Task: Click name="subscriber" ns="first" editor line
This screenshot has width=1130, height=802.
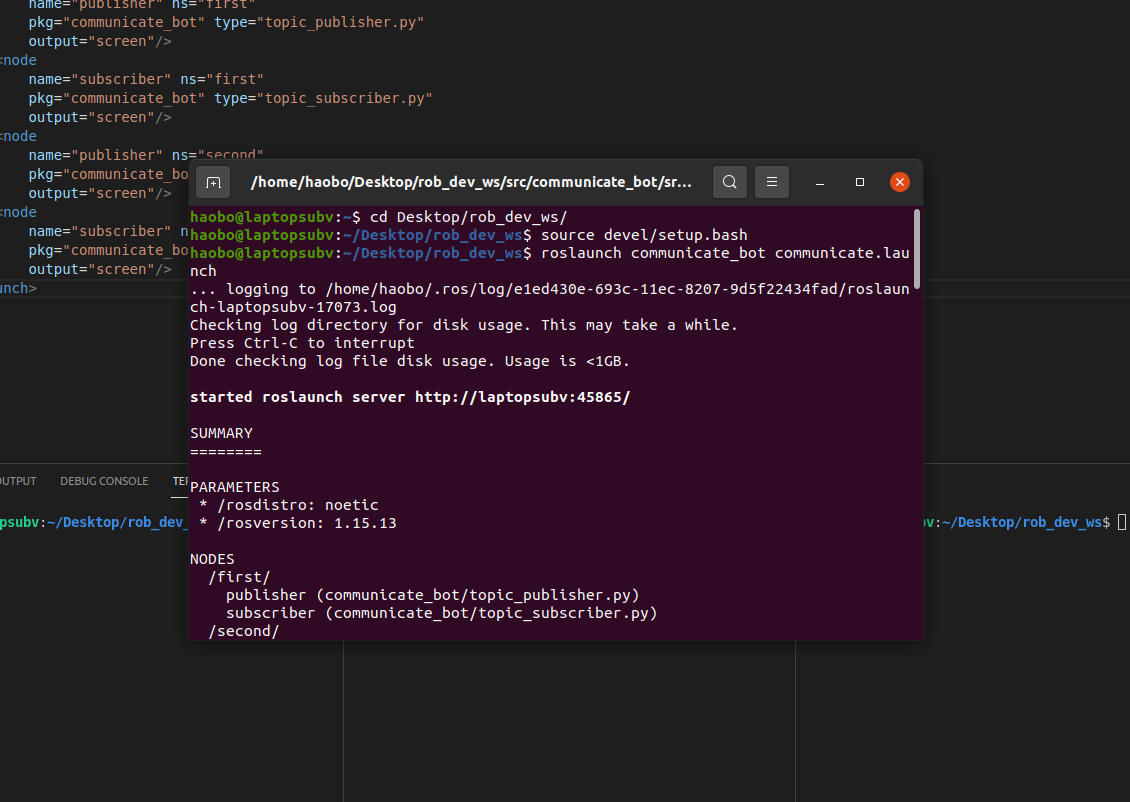Action: pyautogui.click(x=146, y=79)
